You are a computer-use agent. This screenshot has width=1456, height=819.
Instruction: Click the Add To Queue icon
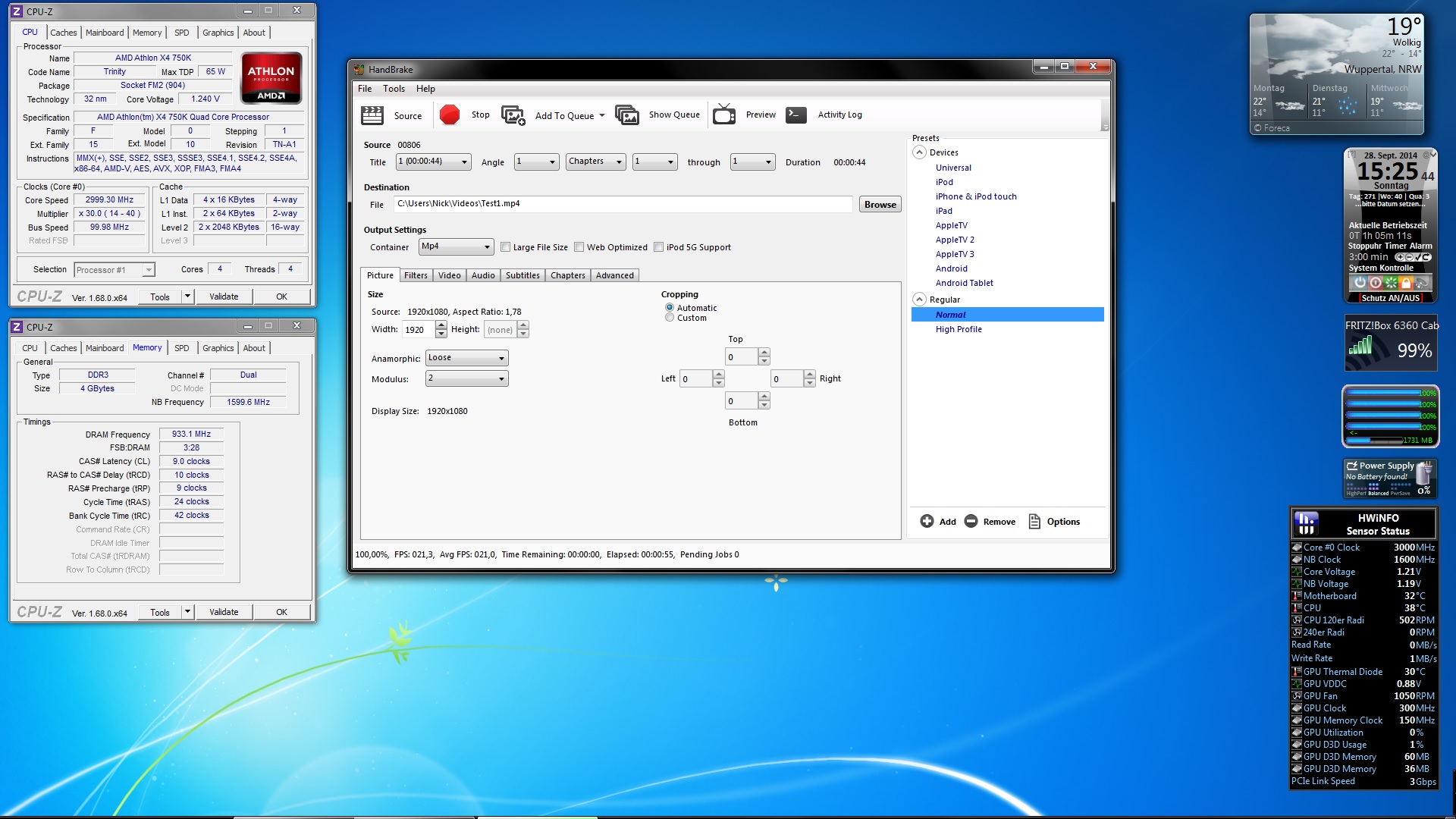point(513,115)
